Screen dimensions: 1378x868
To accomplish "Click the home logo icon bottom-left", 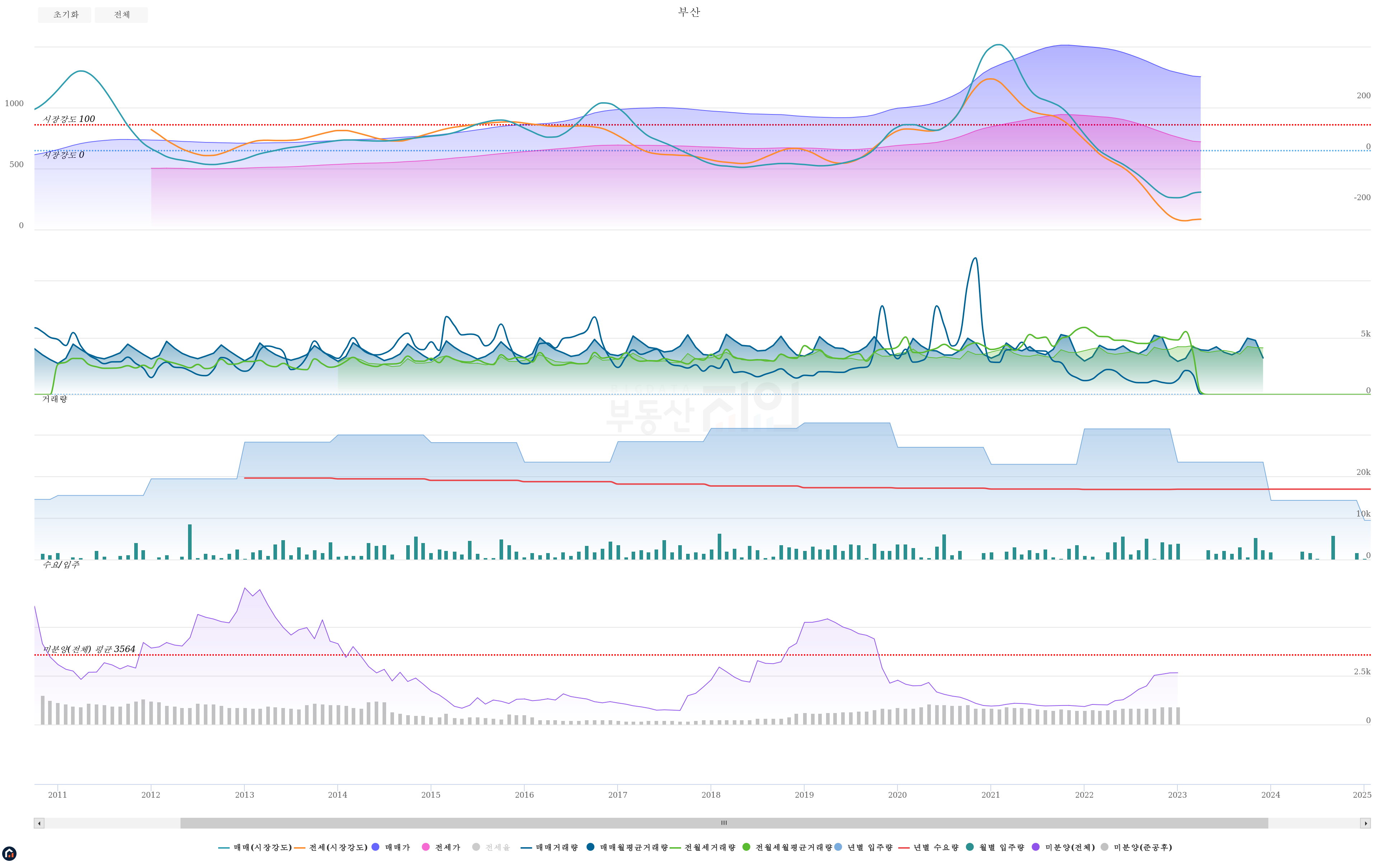I will point(9,854).
